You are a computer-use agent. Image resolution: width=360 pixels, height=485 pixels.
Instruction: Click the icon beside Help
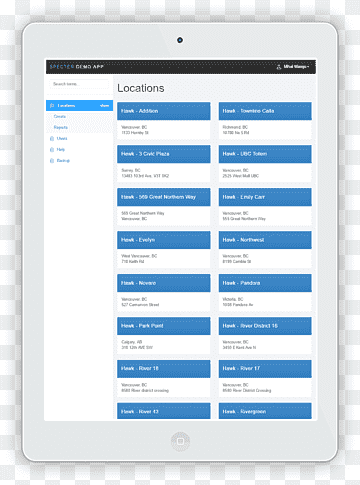click(52, 149)
